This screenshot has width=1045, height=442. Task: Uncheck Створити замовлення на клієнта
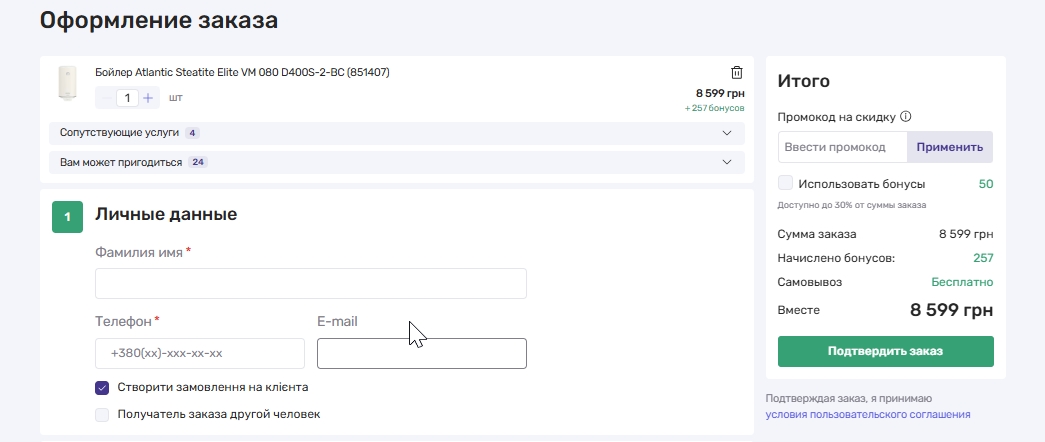pos(102,387)
